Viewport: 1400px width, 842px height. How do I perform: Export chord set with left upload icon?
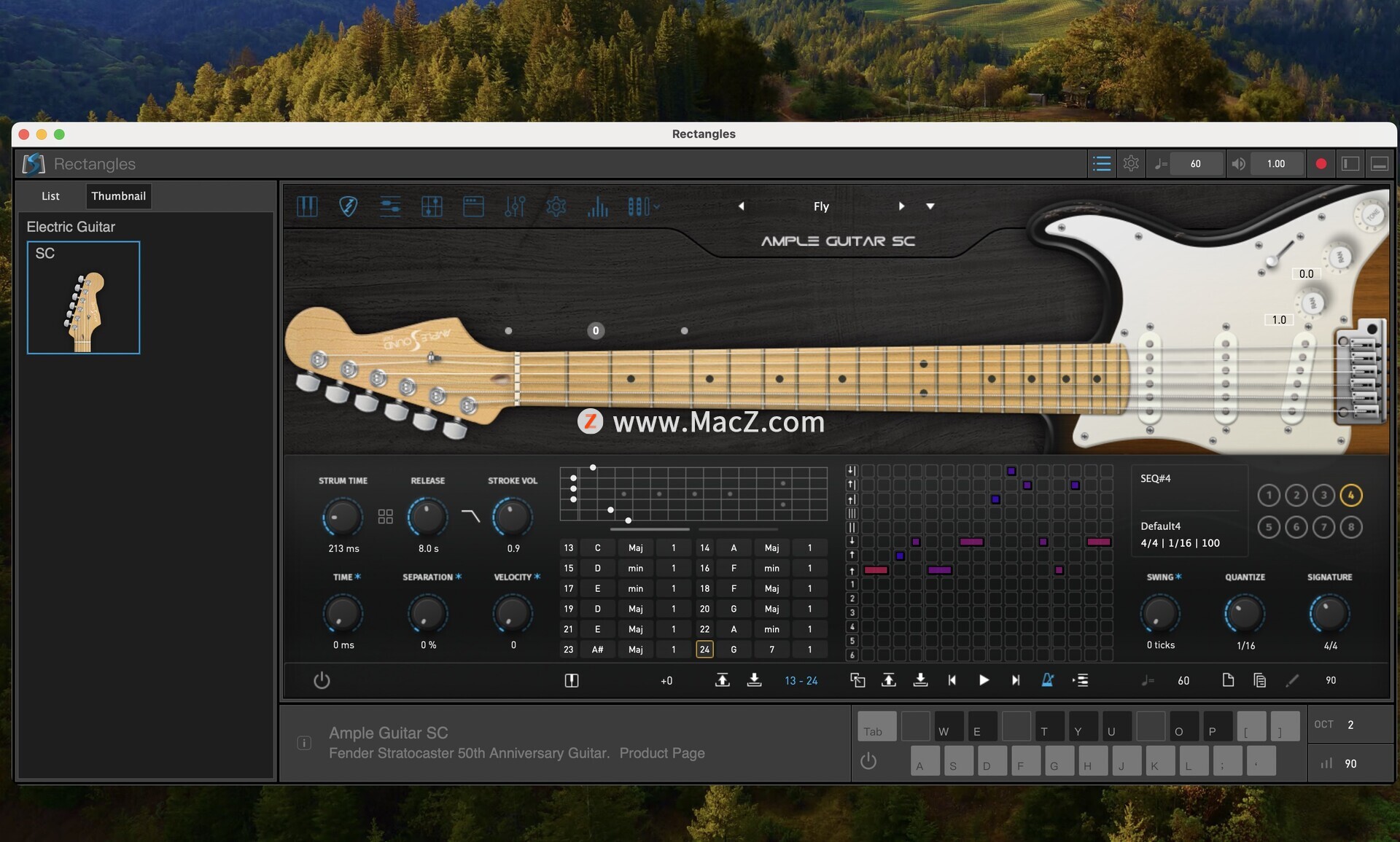click(x=722, y=680)
